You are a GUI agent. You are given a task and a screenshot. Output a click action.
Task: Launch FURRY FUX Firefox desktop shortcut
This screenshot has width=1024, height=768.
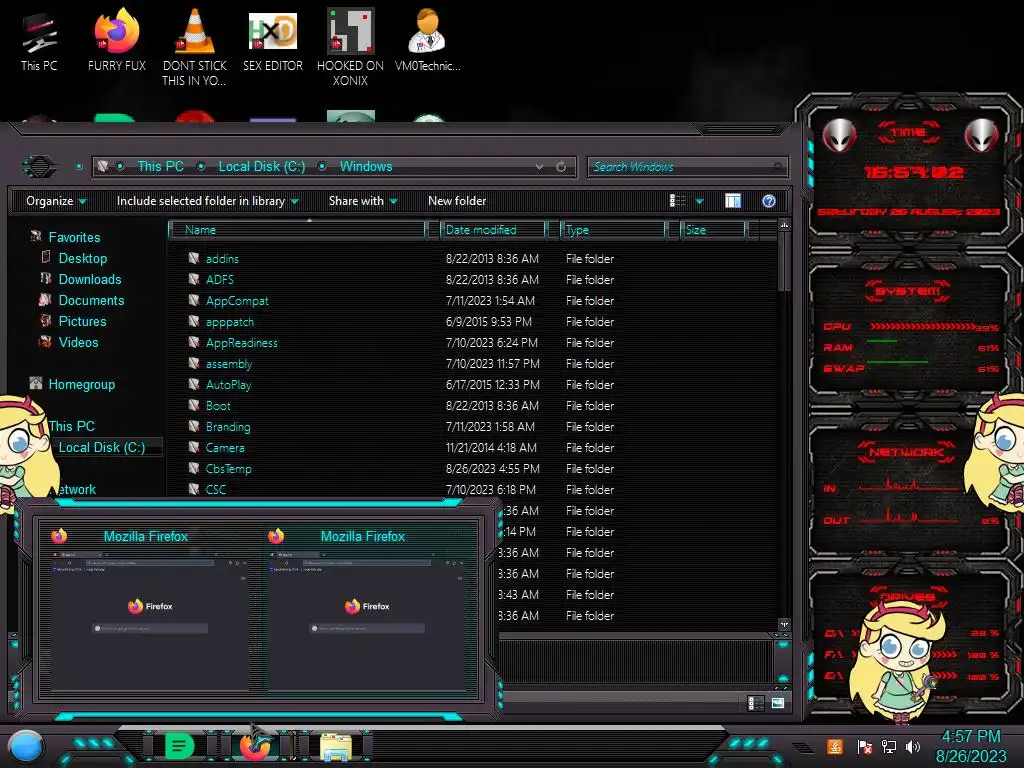coord(116,40)
